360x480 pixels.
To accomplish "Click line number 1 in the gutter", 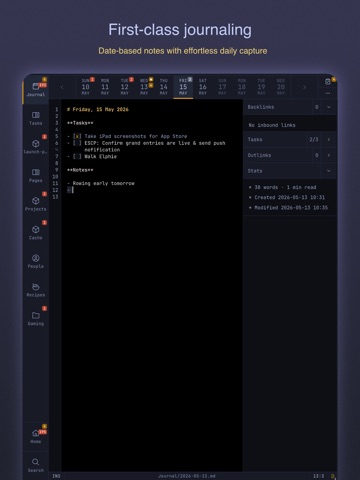I will 57,109.
